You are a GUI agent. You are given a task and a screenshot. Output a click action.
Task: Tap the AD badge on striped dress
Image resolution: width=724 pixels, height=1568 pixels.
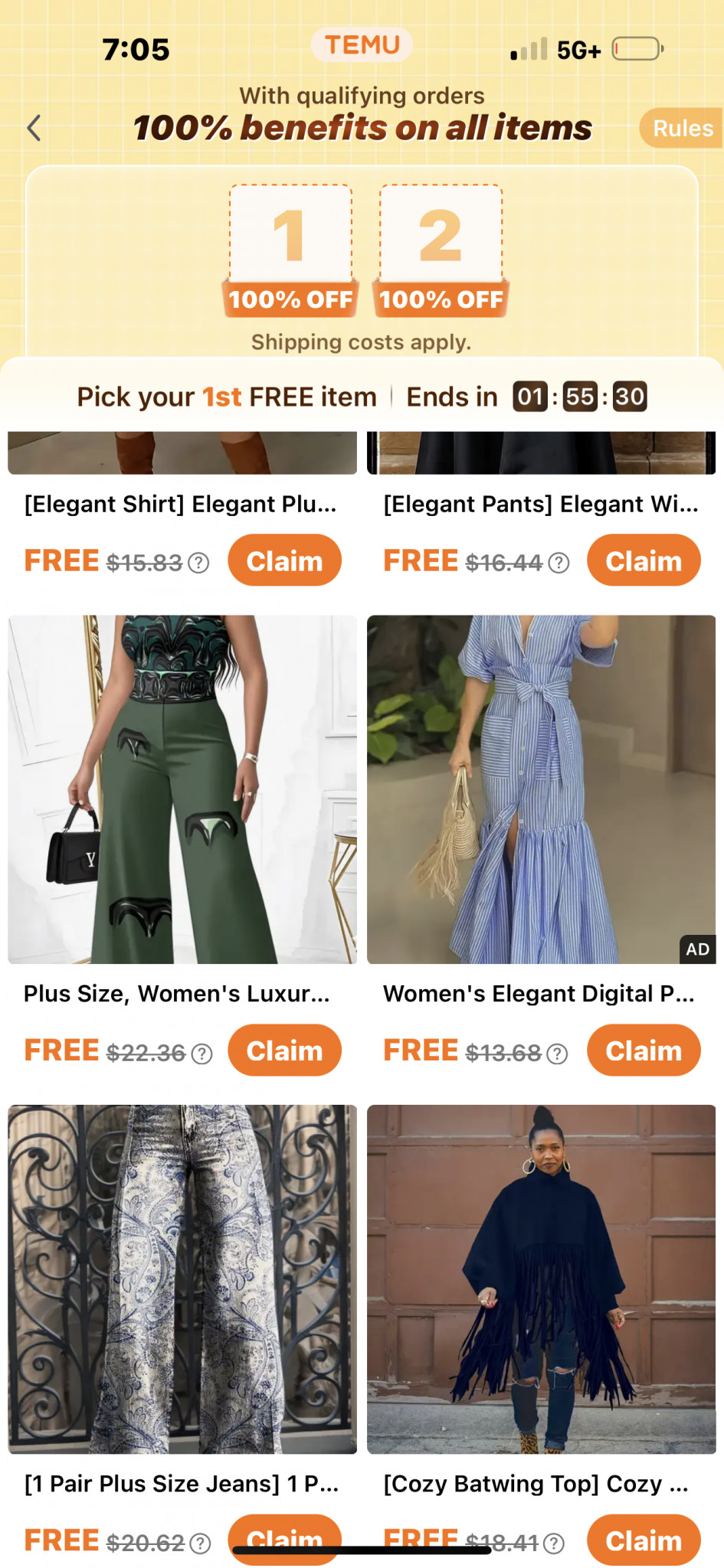pyautogui.click(x=697, y=949)
